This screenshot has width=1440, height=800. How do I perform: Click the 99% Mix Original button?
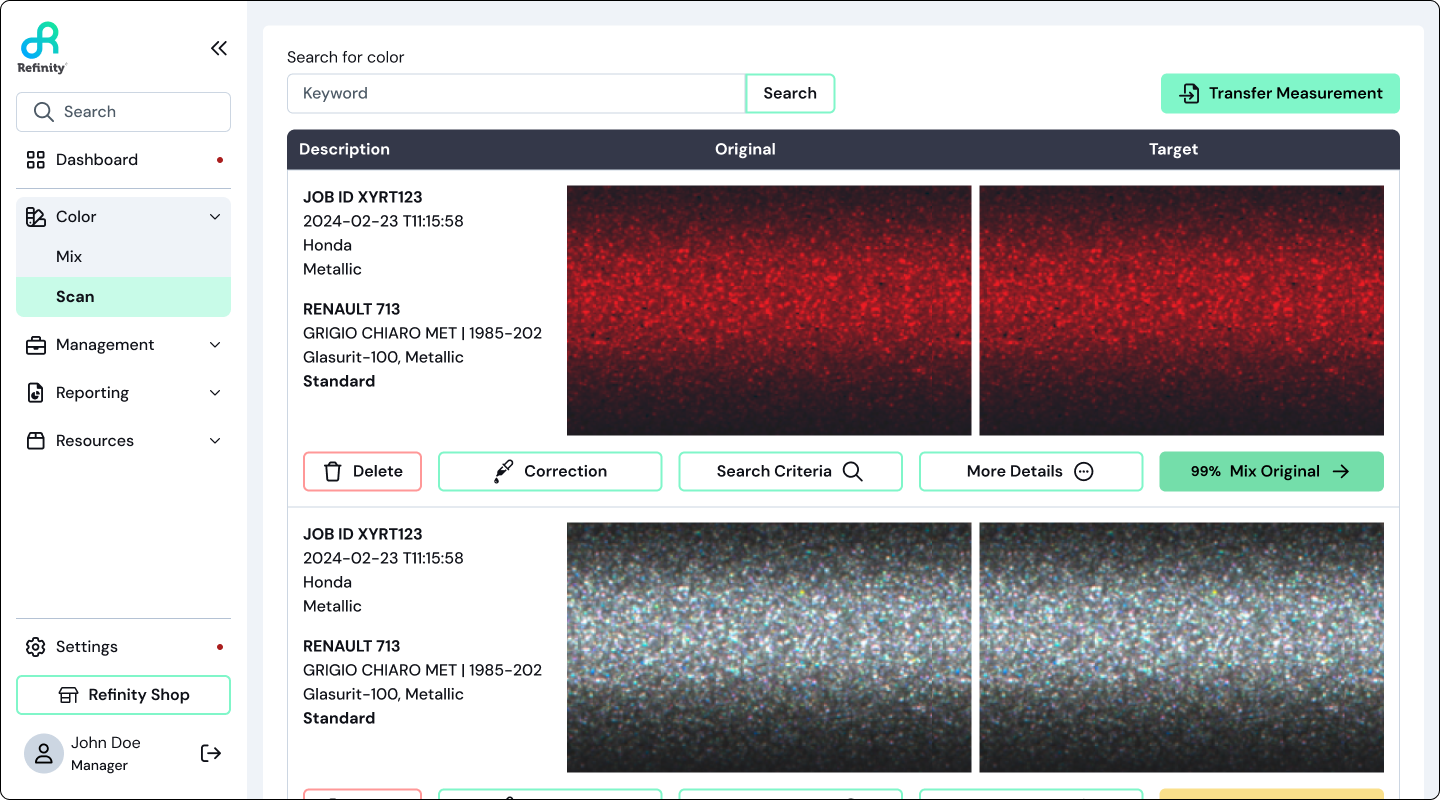pos(1272,471)
